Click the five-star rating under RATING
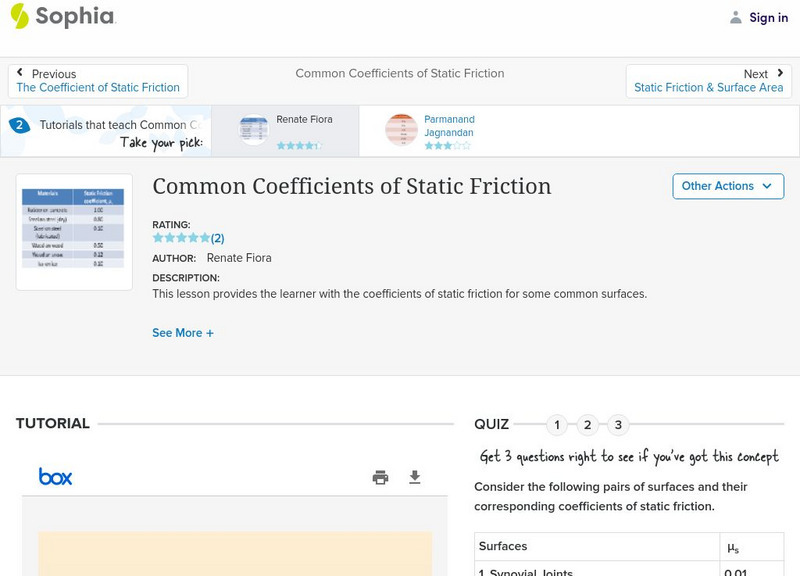This screenshot has width=800, height=576. tap(181, 238)
